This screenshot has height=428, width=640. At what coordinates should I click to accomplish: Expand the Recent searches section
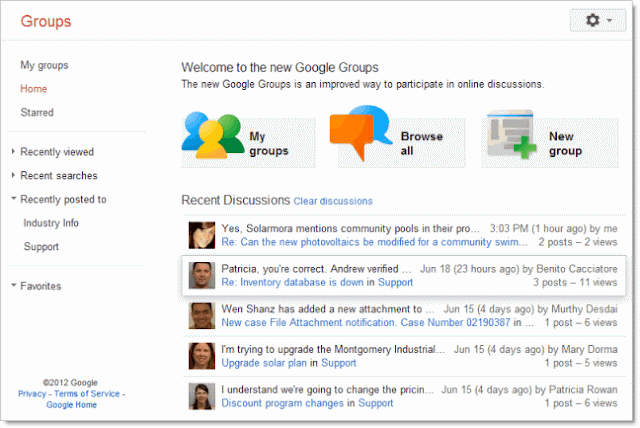click(x=13, y=175)
